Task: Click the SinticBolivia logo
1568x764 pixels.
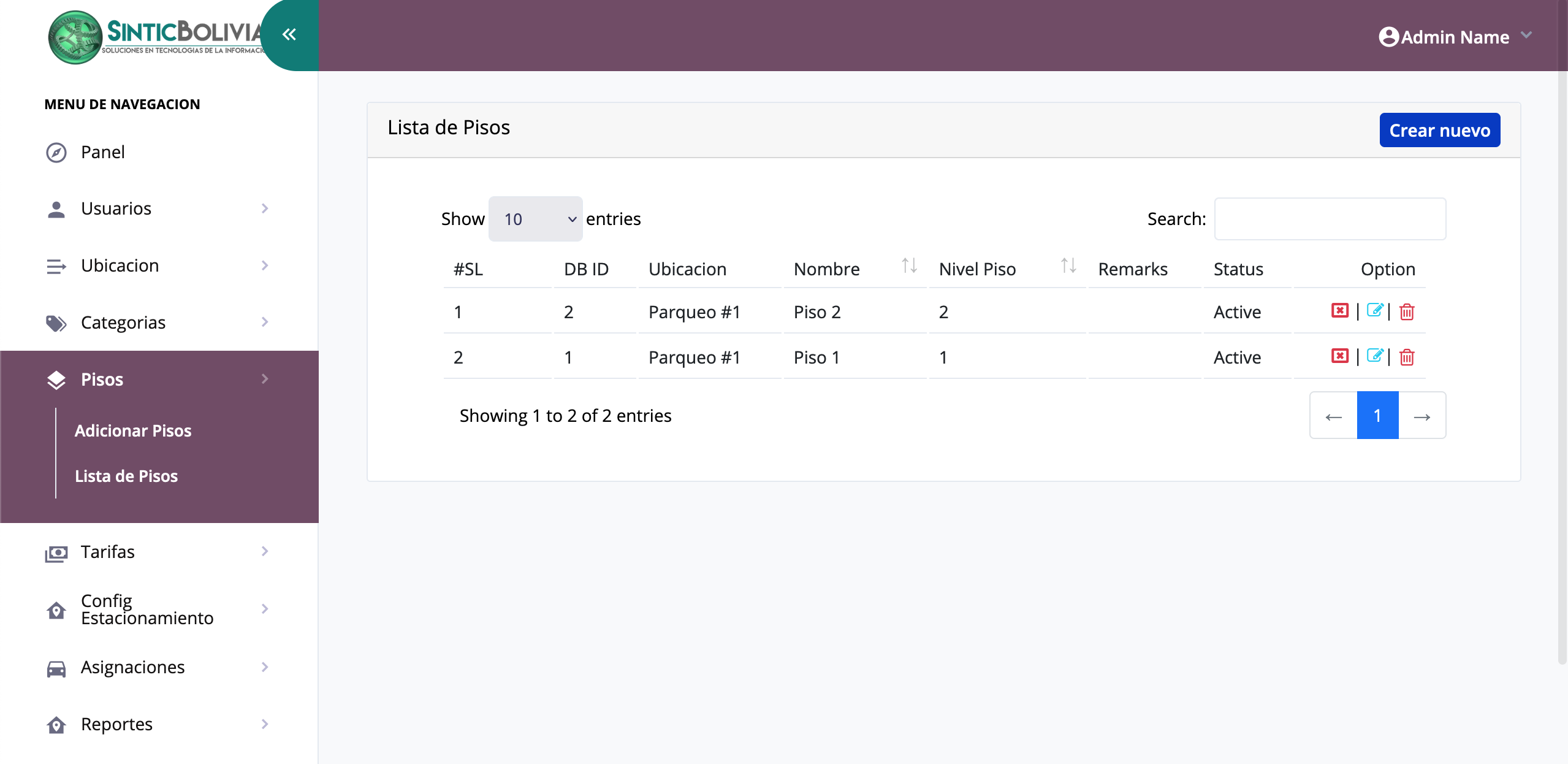Action: pos(156,37)
